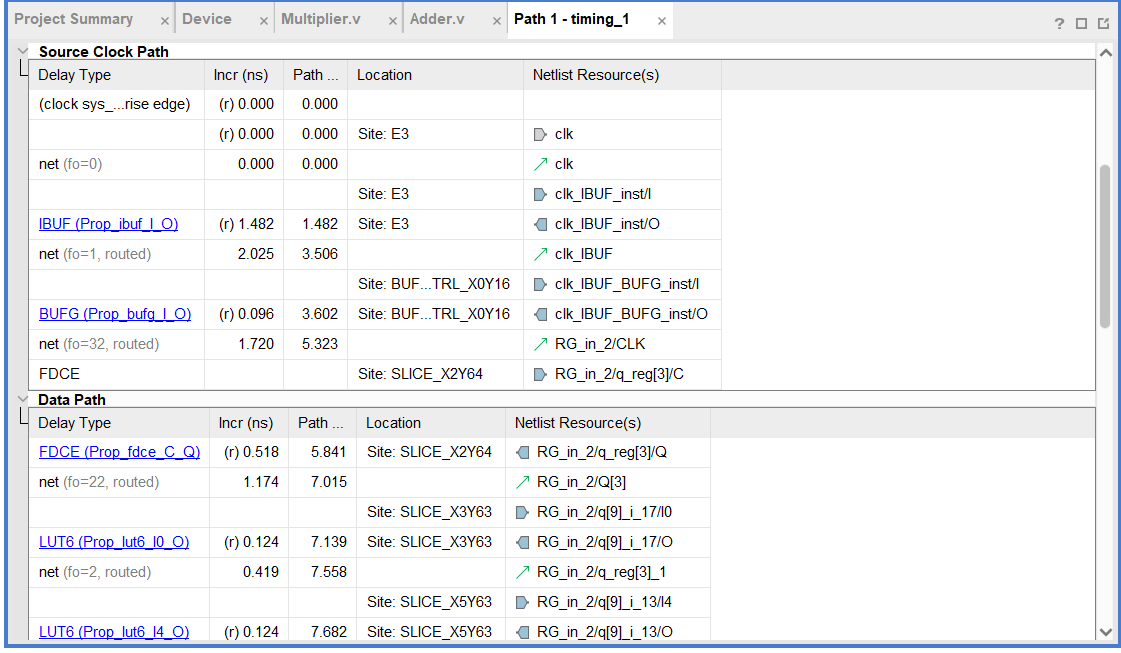
Task: Click the pin icon beside RG_in_2/q_reg[3]/Q
Action: 523,452
